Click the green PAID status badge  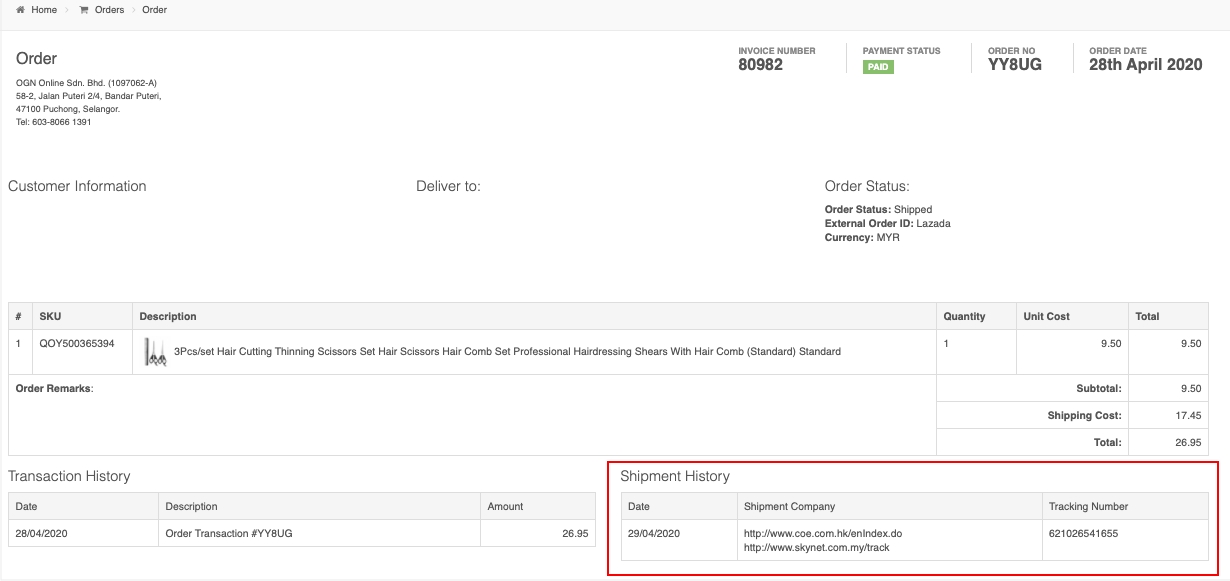click(878, 67)
